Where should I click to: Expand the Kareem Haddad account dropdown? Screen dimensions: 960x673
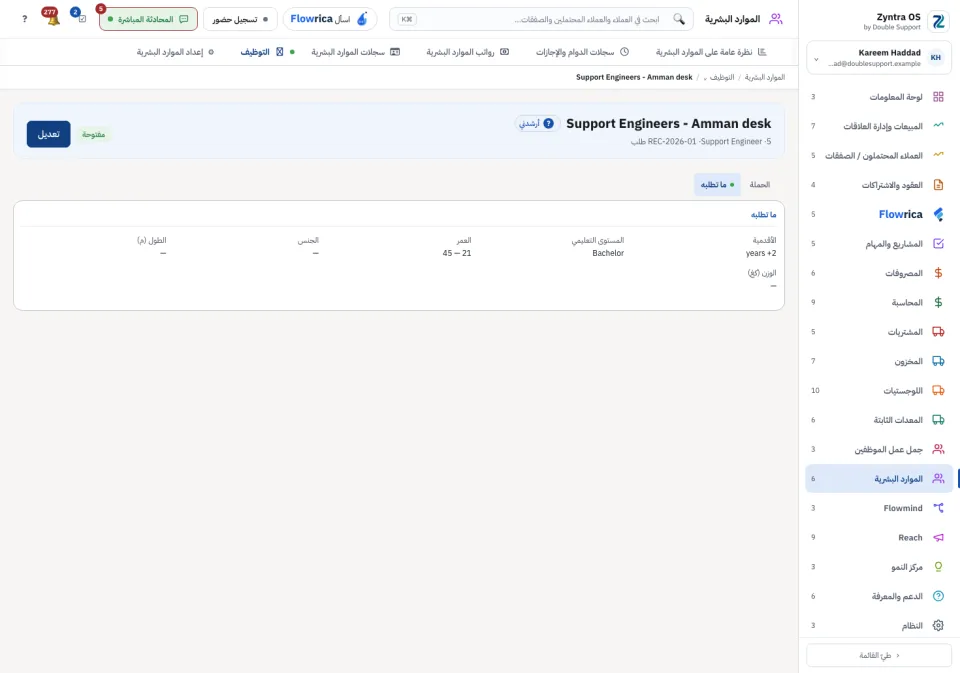pyautogui.click(x=879, y=58)
